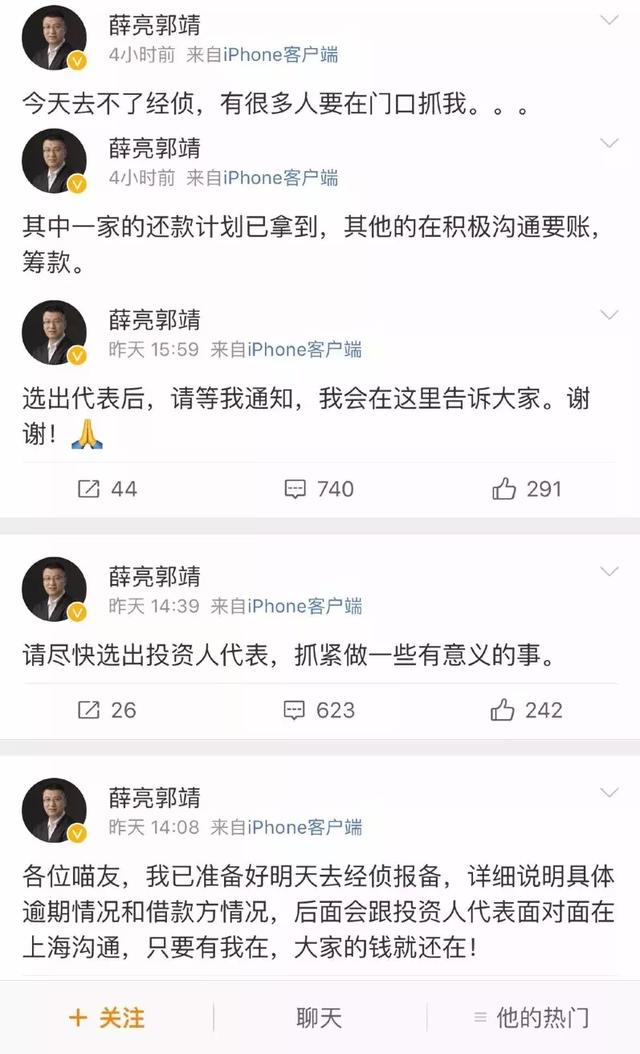Click 来自iPhone客户端 link on 14:08 post

286,827
